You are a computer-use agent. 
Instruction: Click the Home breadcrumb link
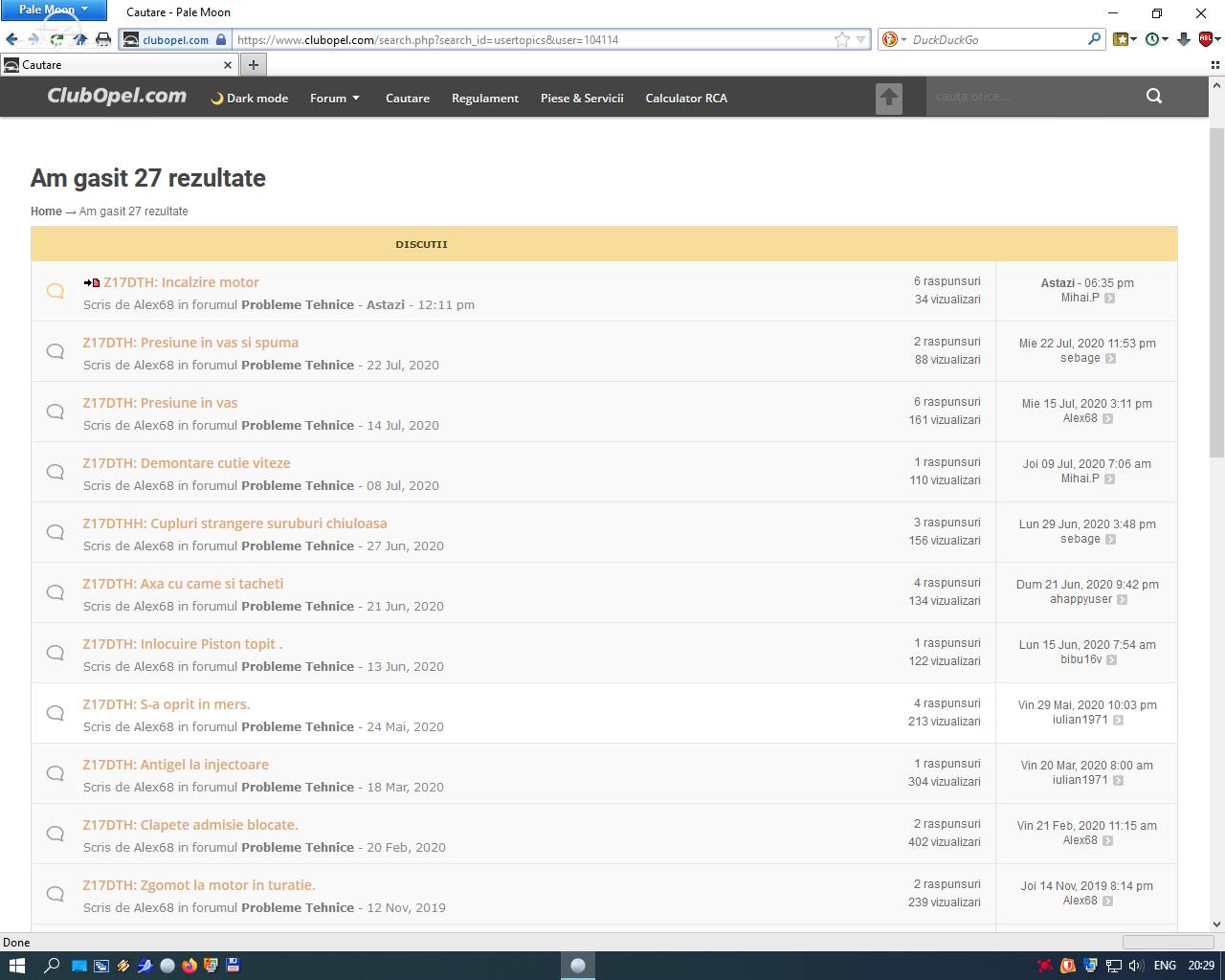pyautogui.click(x=46, y=212)
